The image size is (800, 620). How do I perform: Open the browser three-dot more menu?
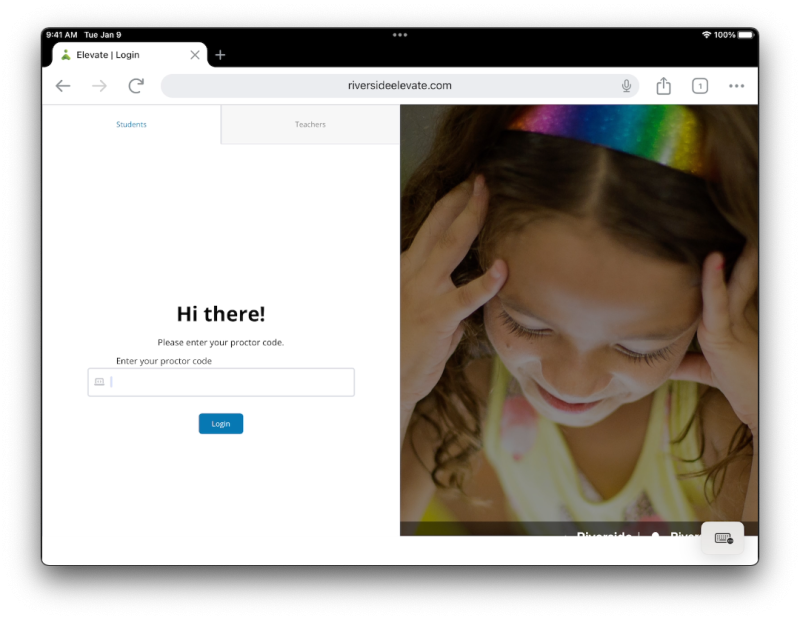tap(736, 86)
